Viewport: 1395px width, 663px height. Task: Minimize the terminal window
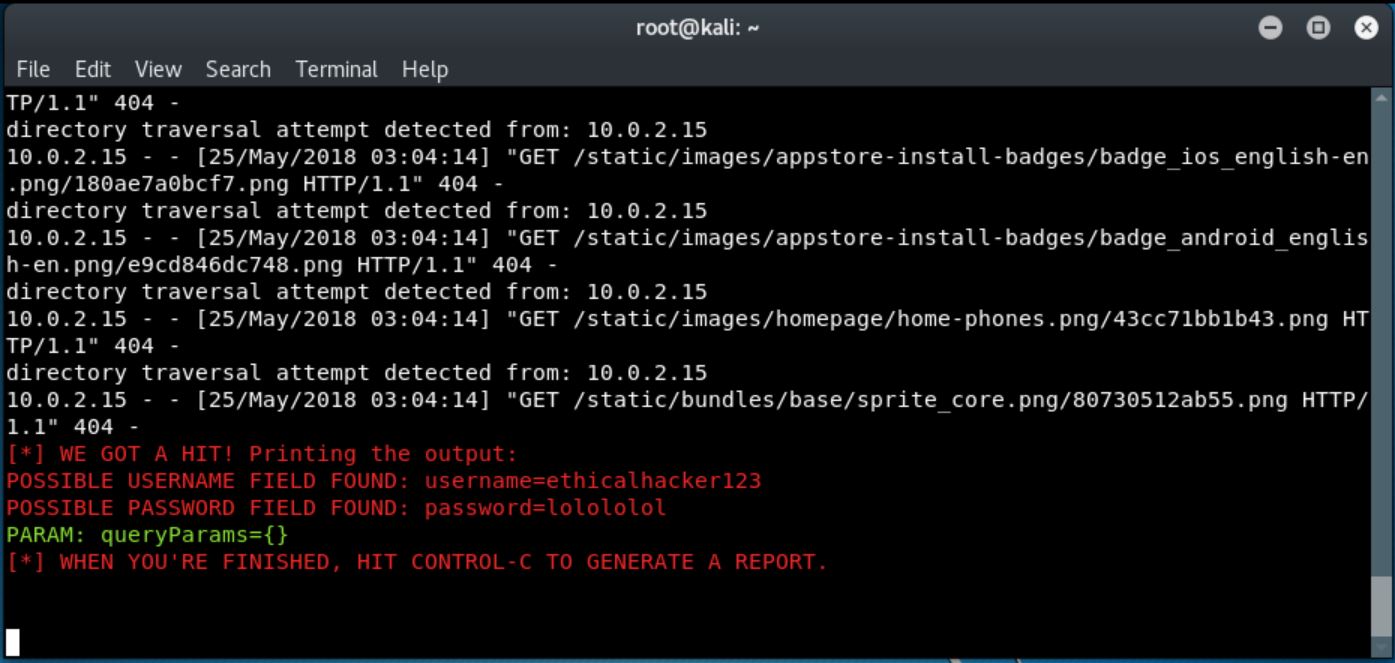pos(1270,28)
